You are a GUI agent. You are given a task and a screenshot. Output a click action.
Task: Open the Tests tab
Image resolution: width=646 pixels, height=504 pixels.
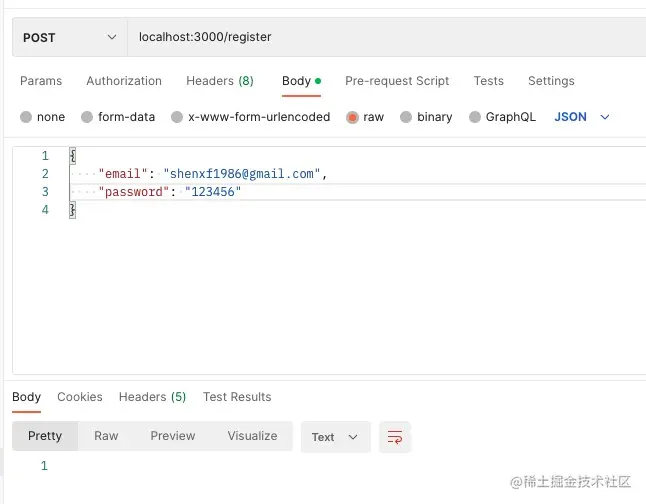point(489,81)
